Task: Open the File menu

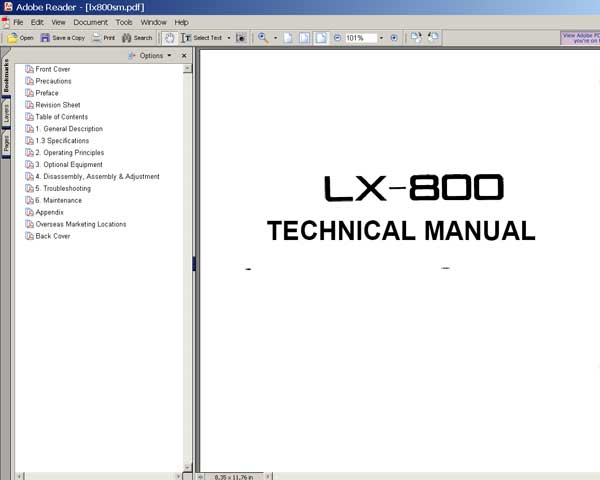Action: coord(18,22)
